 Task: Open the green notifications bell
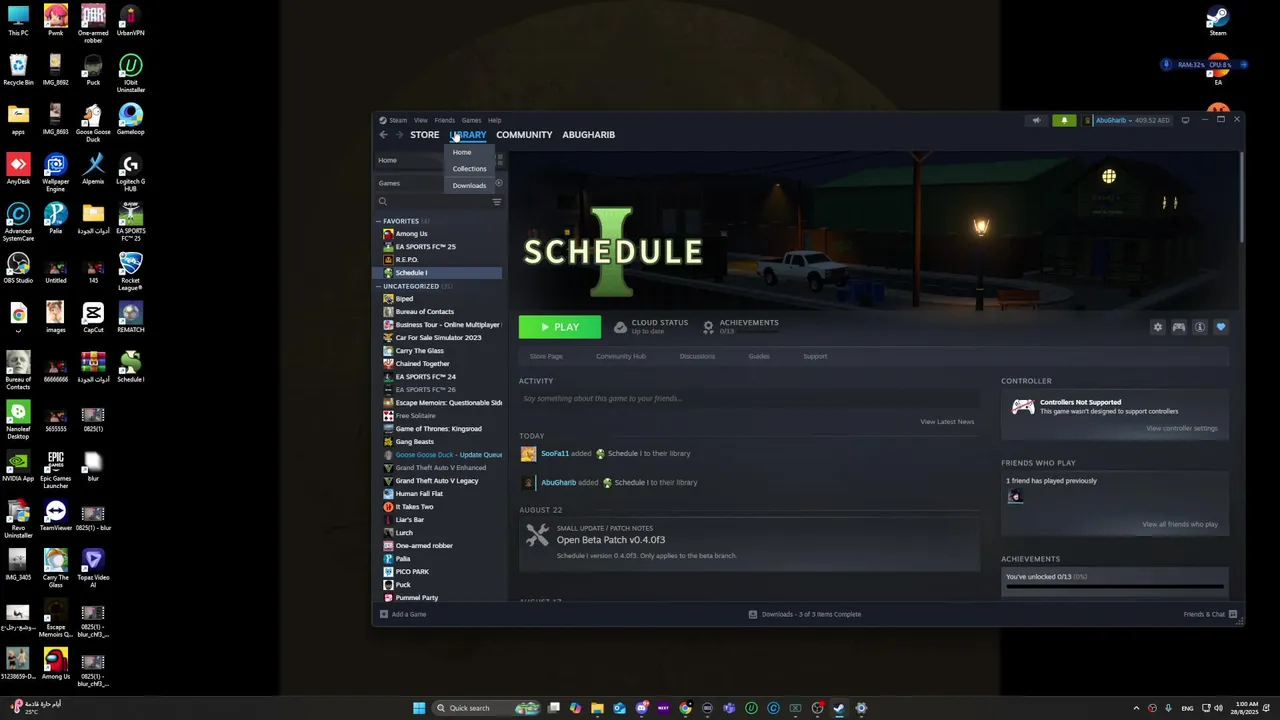click(x=1064, y=120)
